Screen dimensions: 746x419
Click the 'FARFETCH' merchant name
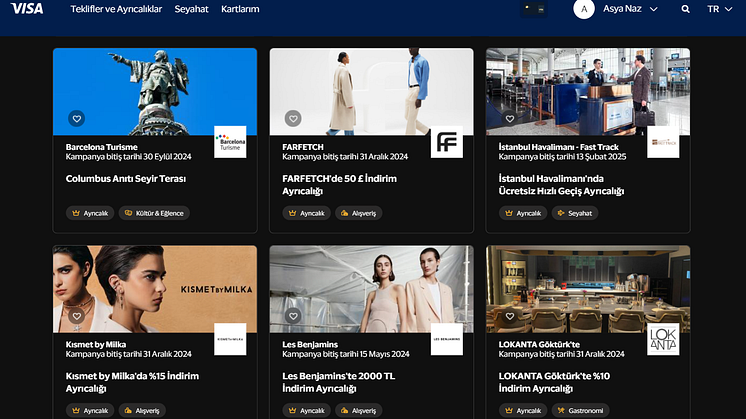pyautogui.click(x=303, y=147)
